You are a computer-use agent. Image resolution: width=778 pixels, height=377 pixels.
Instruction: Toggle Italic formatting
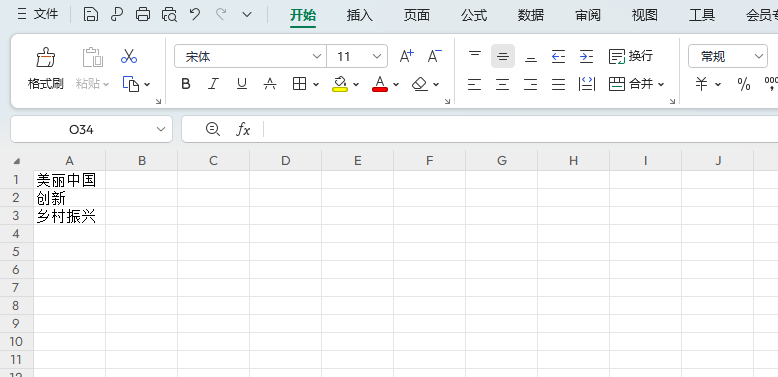coord(213,84)
